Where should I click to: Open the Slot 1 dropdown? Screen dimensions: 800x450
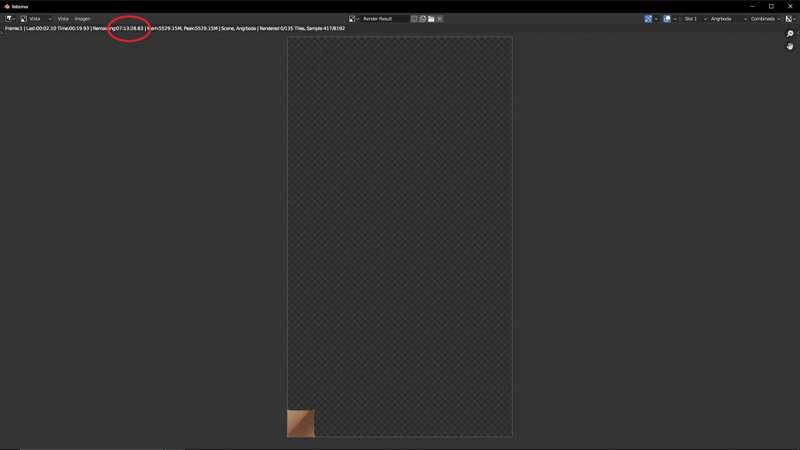pos(695,19)
